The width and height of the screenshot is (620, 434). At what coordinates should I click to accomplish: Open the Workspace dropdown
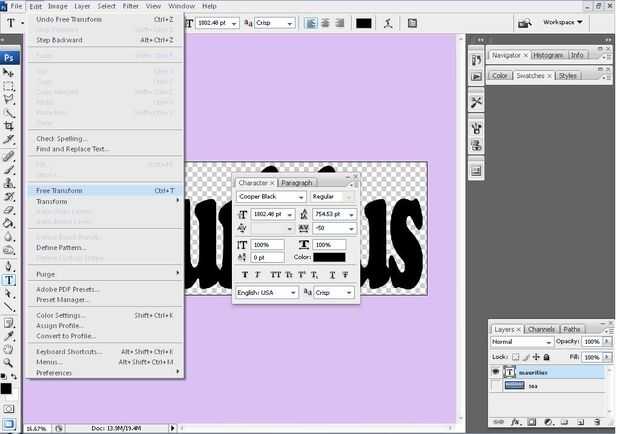[x=563, y=23]
